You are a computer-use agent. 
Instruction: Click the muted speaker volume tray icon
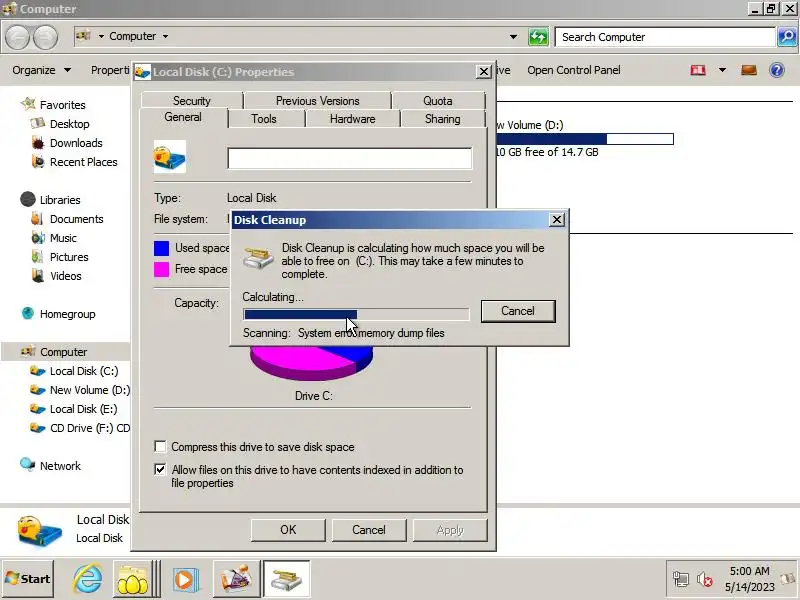click(705, 579)
